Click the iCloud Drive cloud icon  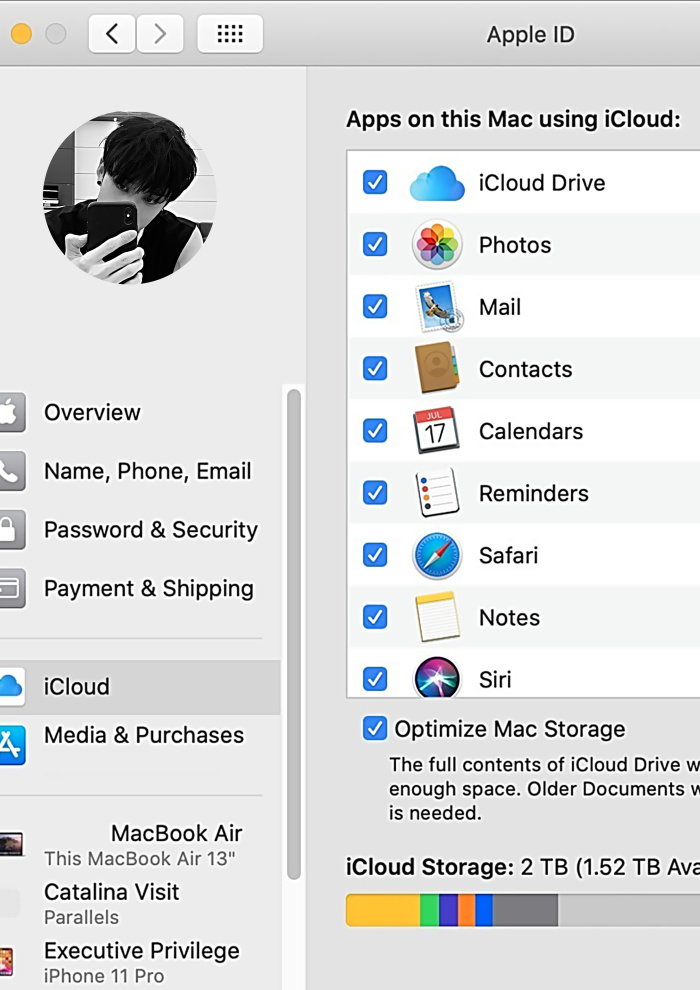pyautogui.click(x=437, y=183)
